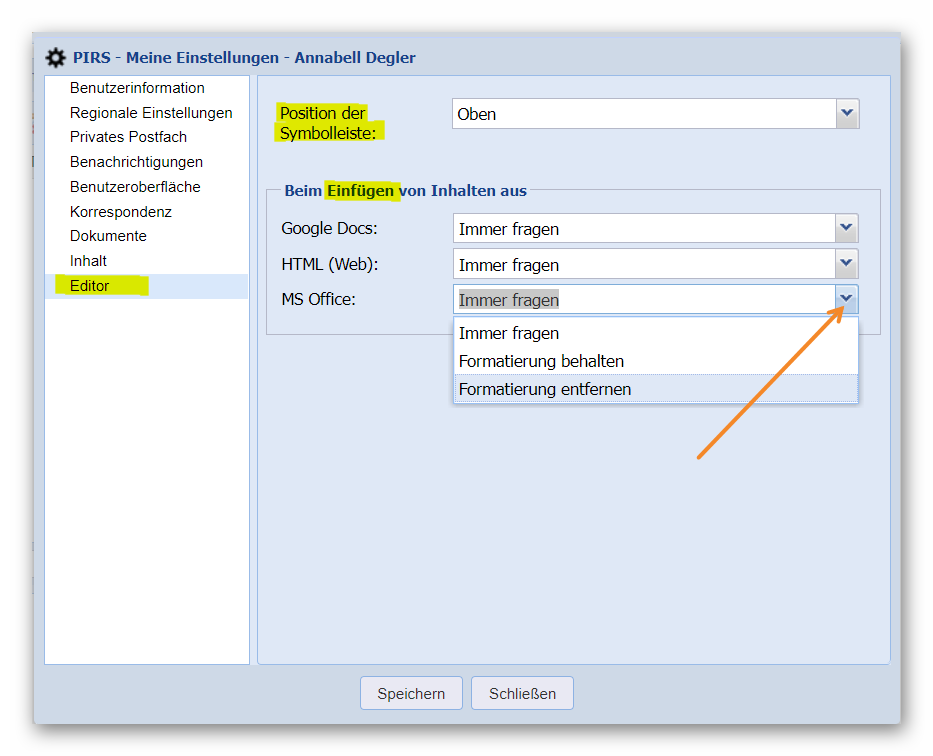933x756 pixels.
Task: Expand the Google Docs dropdown arrow
Action: (847, 229)
